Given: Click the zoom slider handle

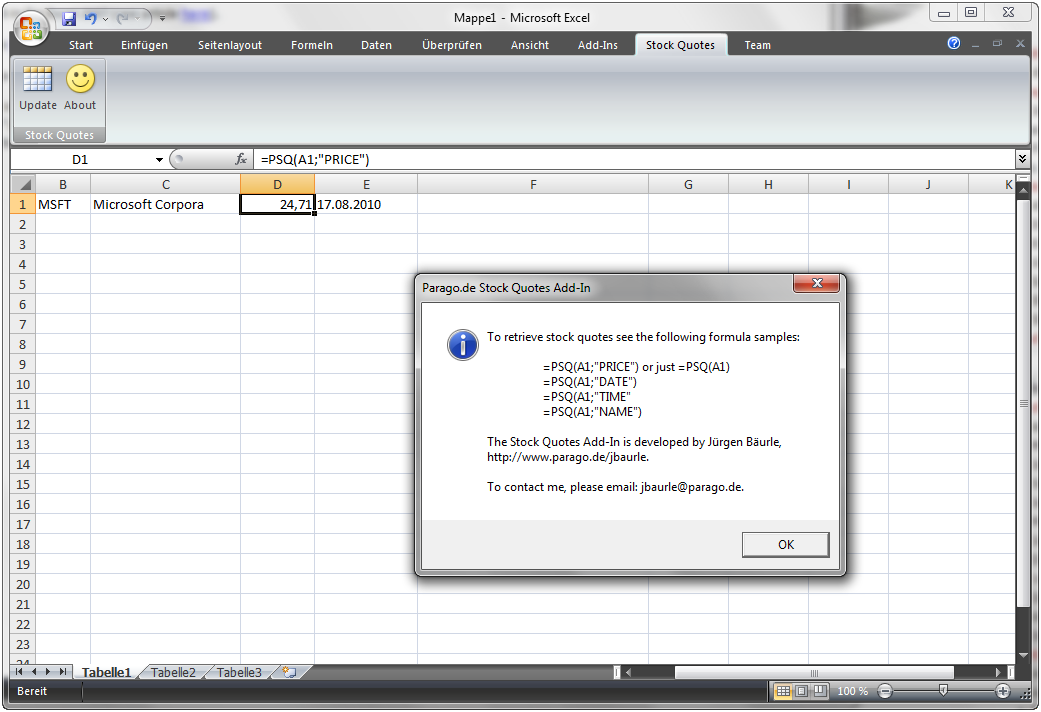Looking at the screenshot, I should 943,691.
